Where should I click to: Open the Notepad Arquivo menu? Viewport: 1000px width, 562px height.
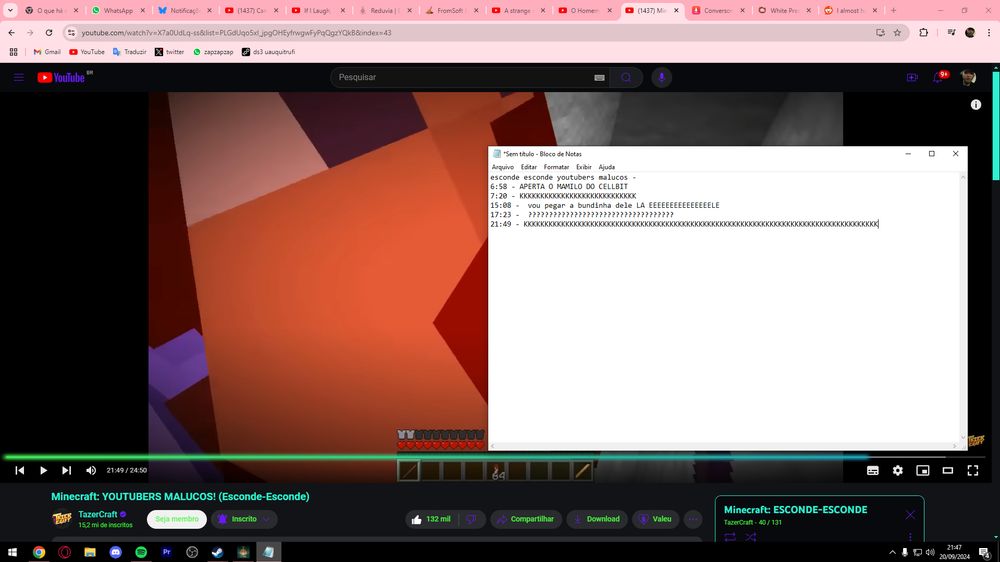point(503,167)
